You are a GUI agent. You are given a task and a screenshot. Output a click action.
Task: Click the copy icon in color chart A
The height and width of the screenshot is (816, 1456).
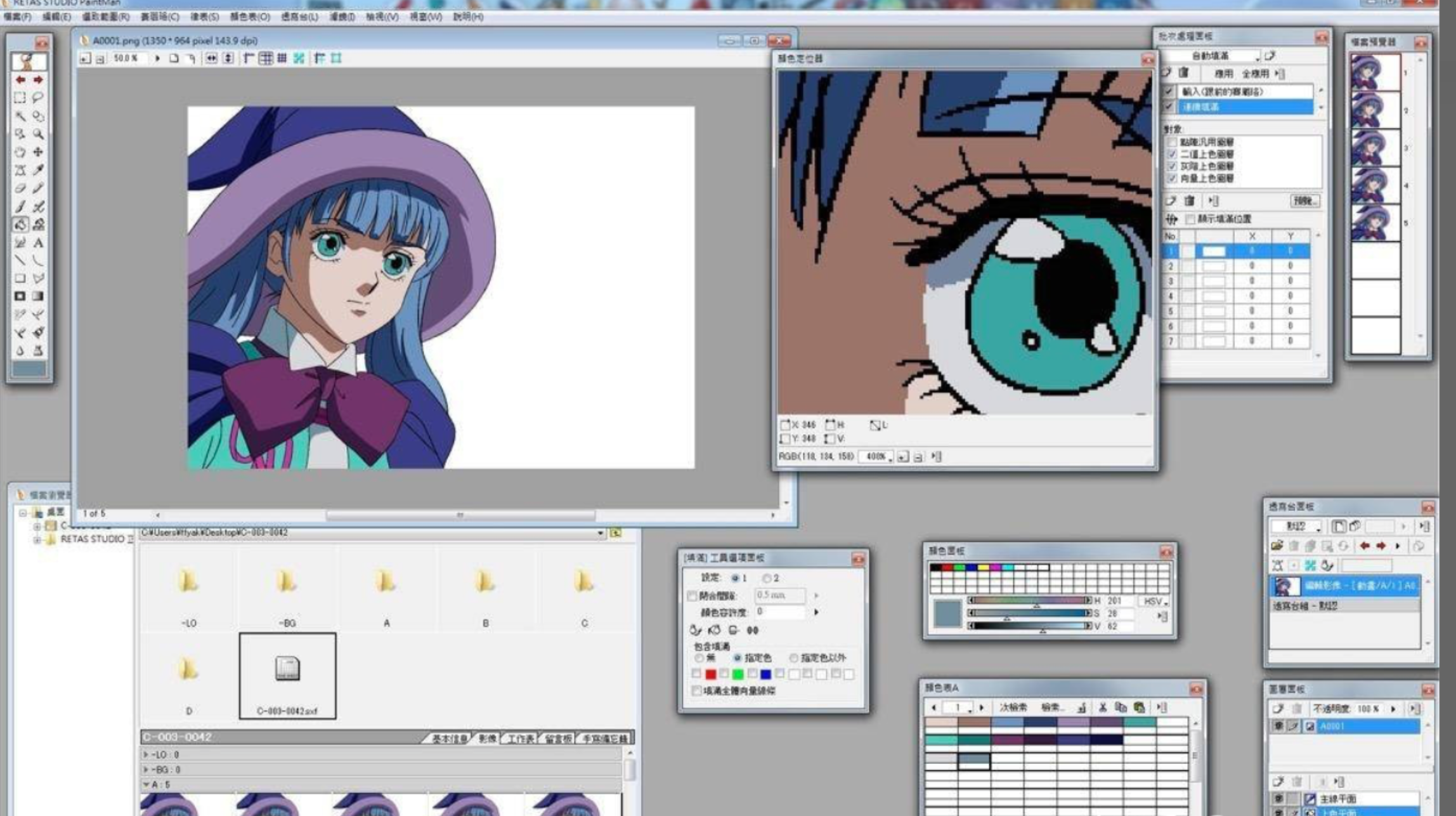[x=1121, y=707]
